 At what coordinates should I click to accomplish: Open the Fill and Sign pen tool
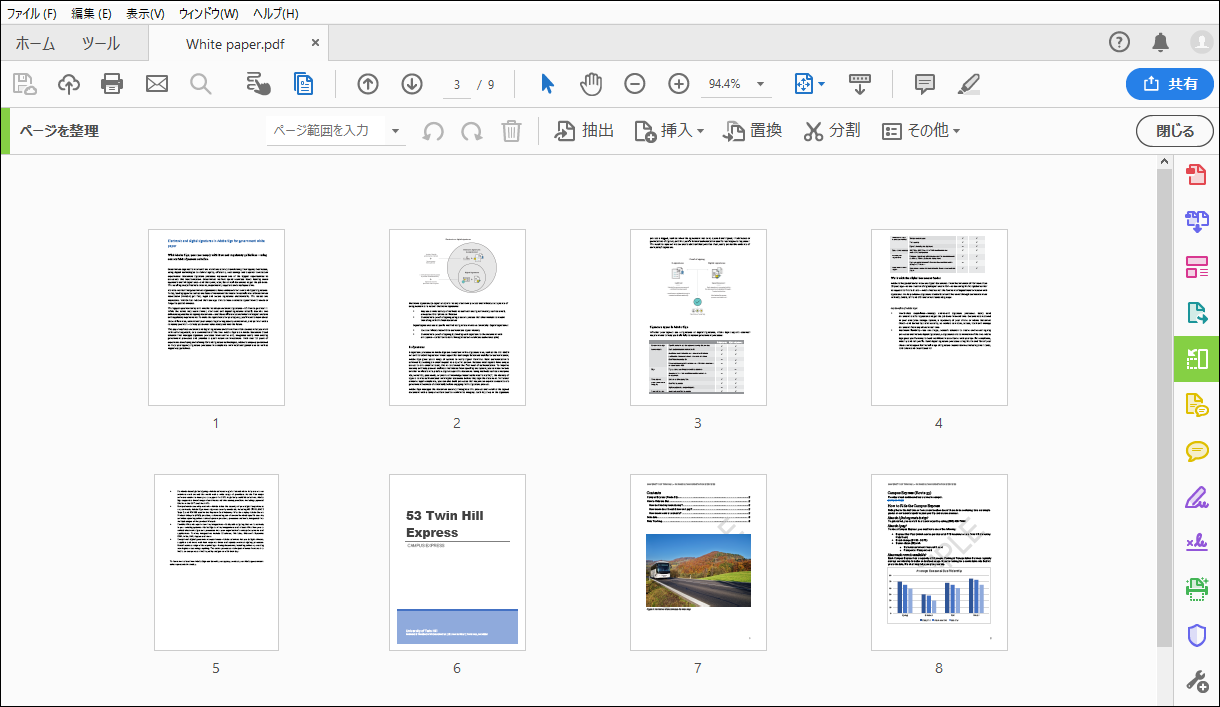pos(1196,497)
